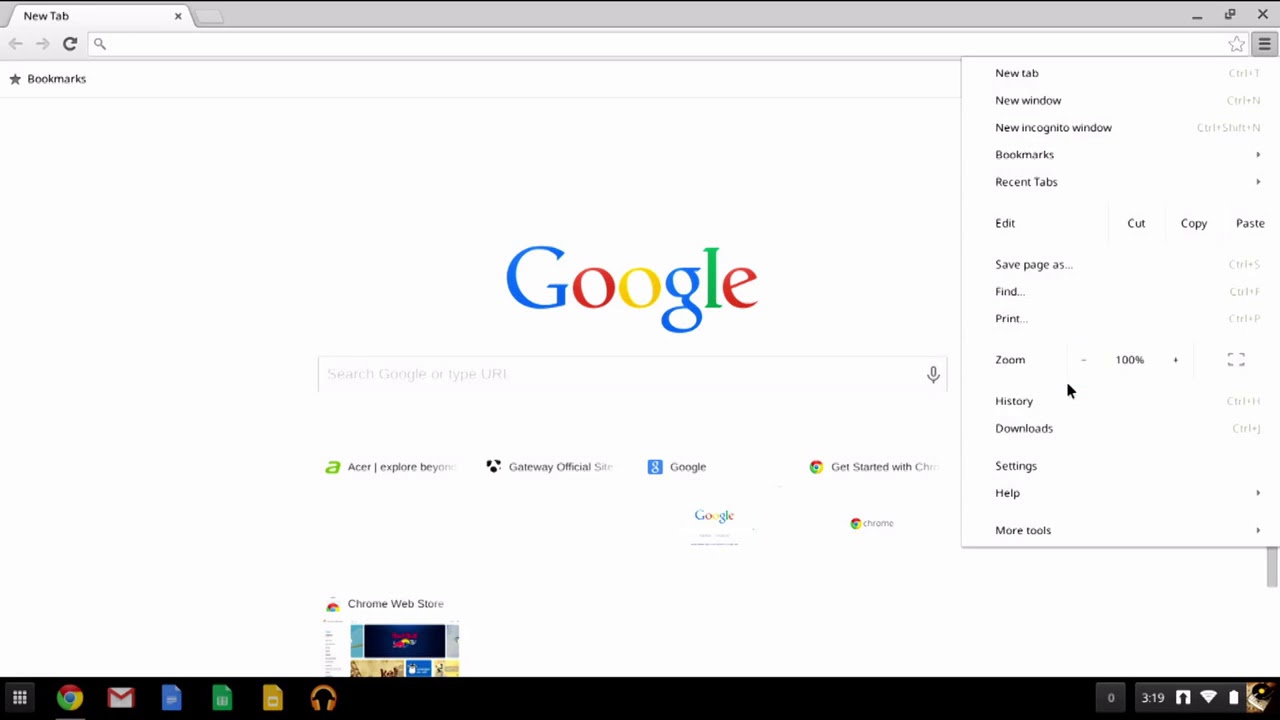Go forward with the forward arrow

(42, 44)
